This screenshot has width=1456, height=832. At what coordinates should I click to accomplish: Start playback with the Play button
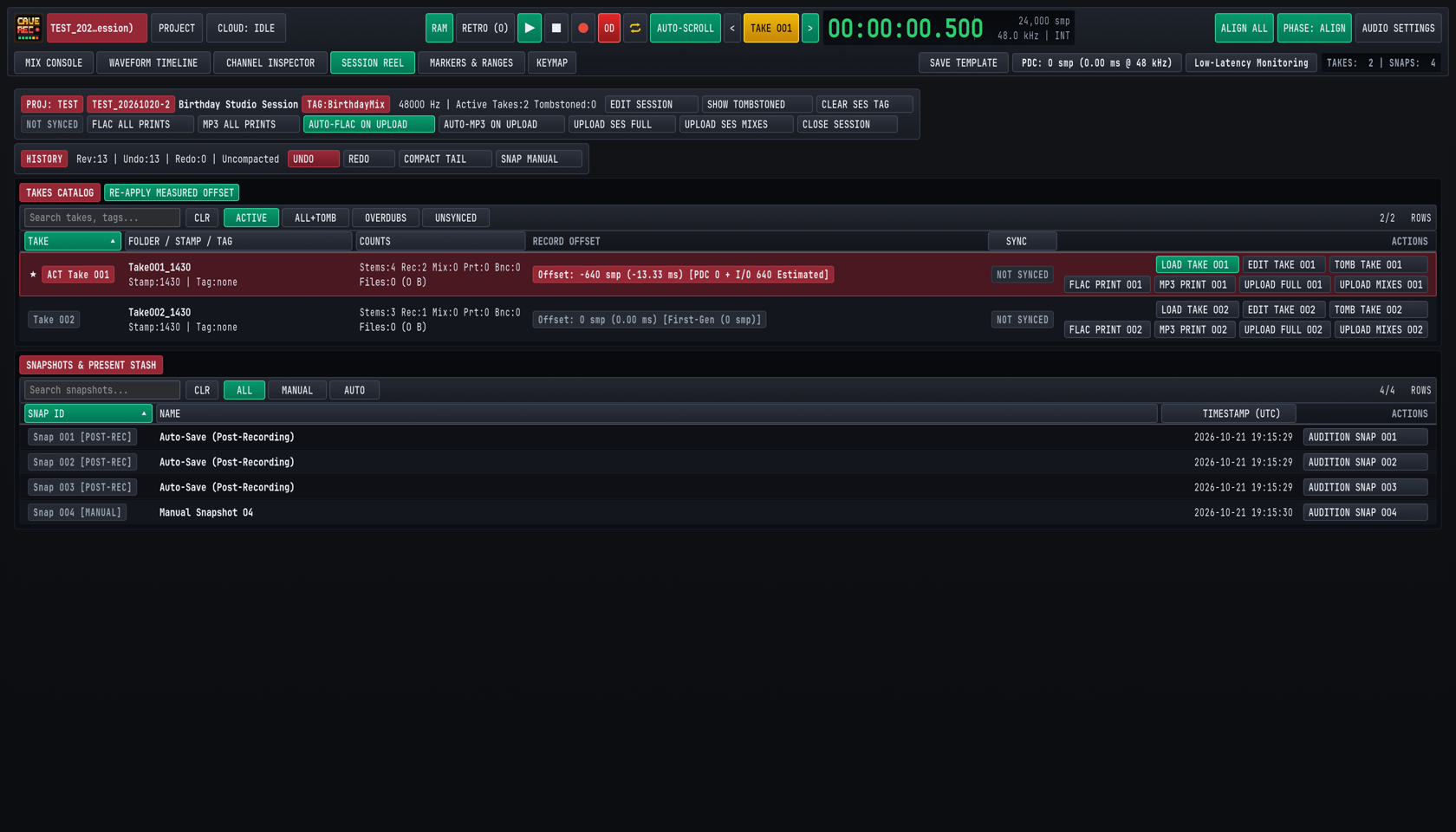530,28
